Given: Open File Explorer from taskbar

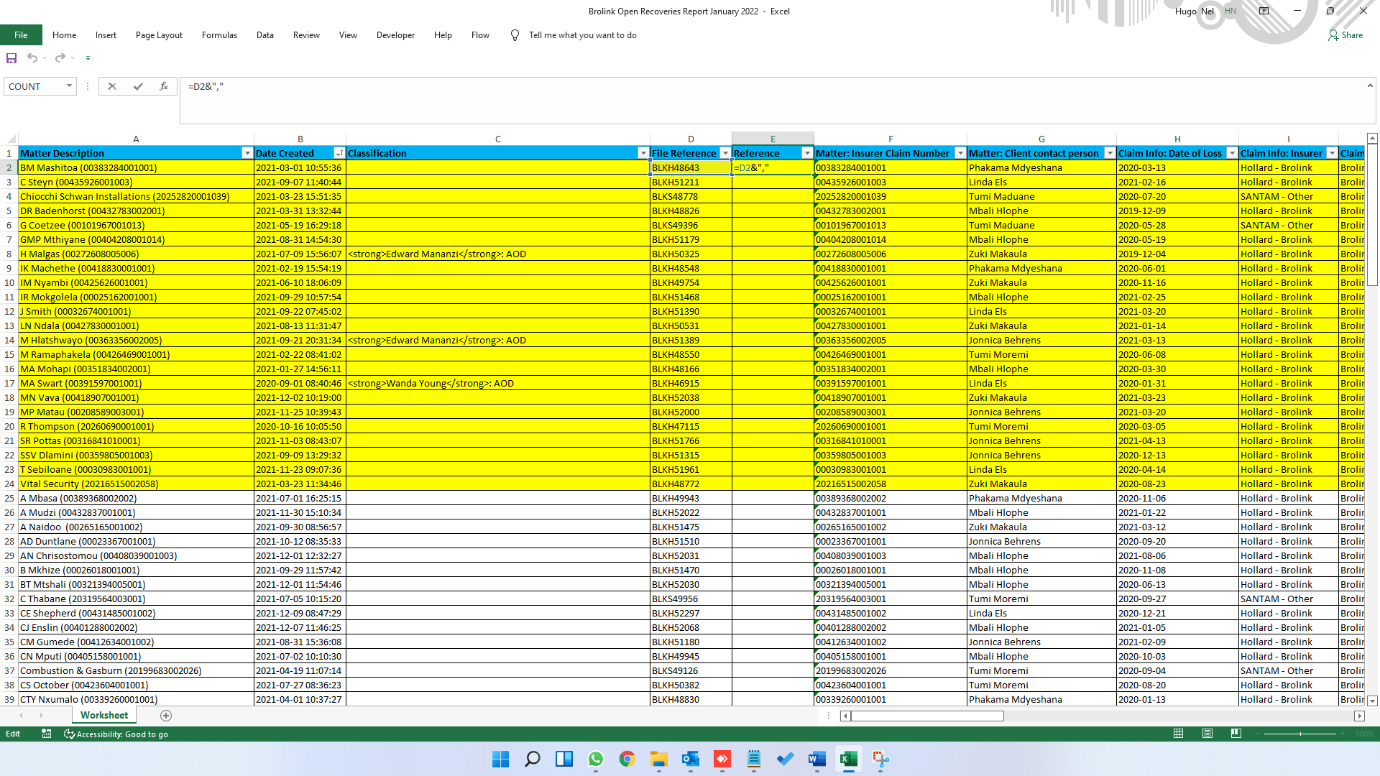Looking at the screenshot, I should point(659,759).
